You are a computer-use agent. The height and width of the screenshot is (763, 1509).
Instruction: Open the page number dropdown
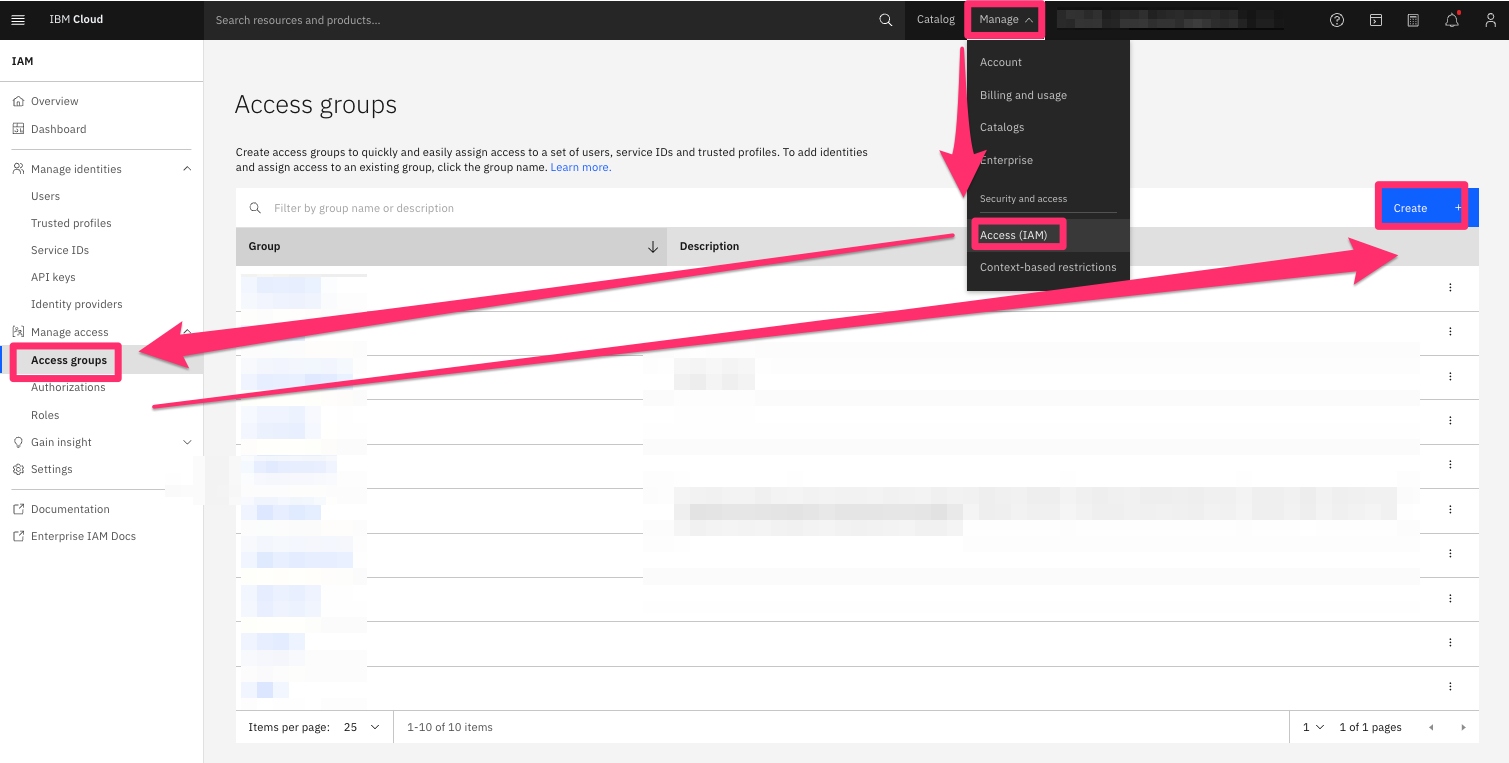coord(1313,727)
